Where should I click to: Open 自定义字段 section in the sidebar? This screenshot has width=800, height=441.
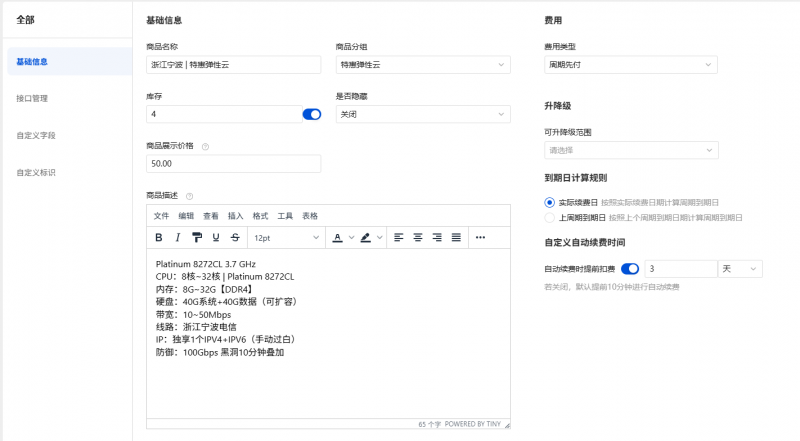click(36, 135)
